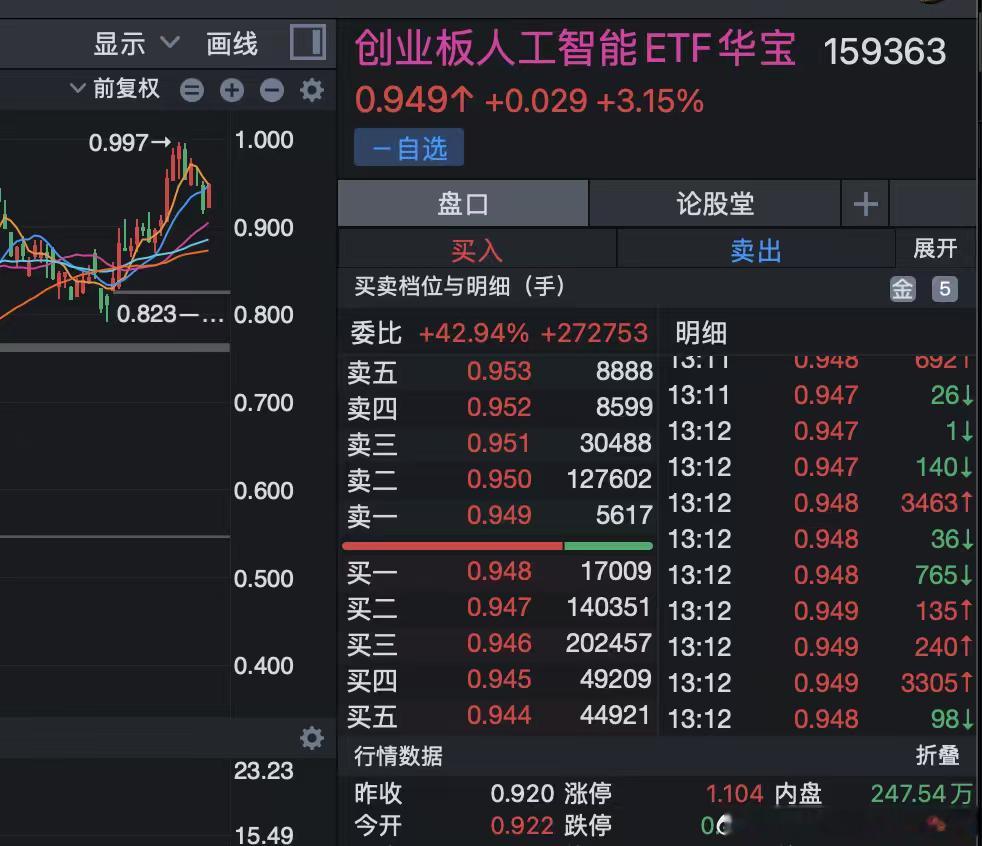Remove stock from watchlist via -自选 button
This screenshot has width=982, height=846.
408,147
